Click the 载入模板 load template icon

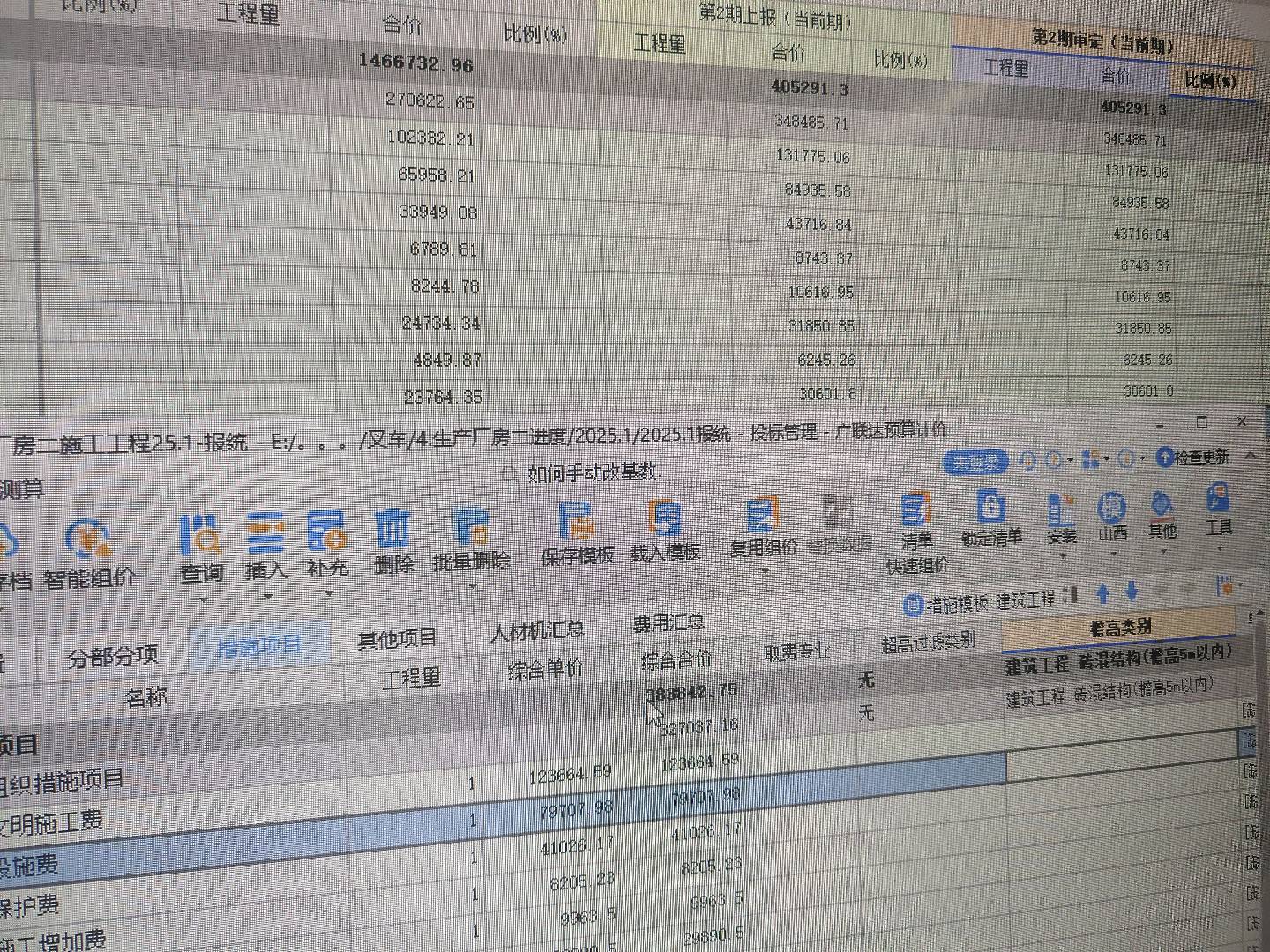pos(665,518)
